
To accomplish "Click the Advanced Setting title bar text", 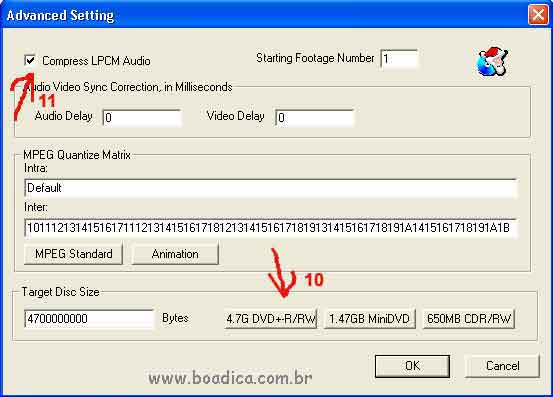I will pyautogui.click(x=60, y=16).
